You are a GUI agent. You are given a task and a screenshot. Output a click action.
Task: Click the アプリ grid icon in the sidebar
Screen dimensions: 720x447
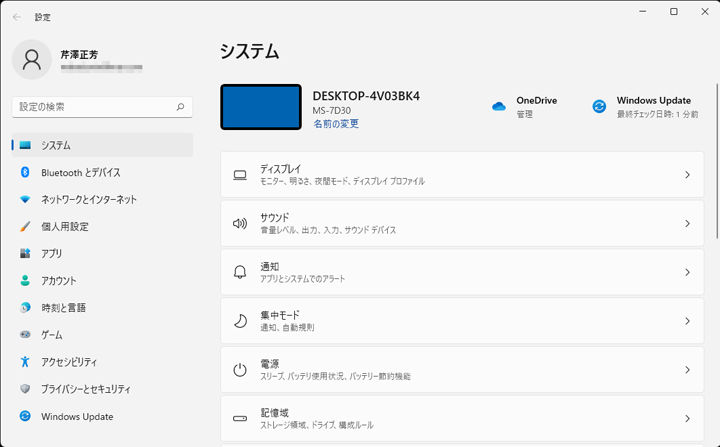(x=25, y=253)
